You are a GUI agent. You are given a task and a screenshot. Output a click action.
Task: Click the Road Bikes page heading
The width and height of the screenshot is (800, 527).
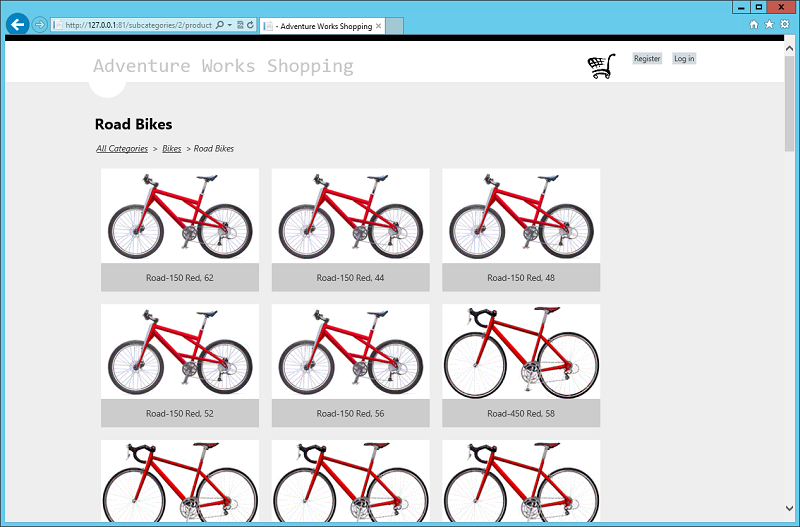[134, 124]
